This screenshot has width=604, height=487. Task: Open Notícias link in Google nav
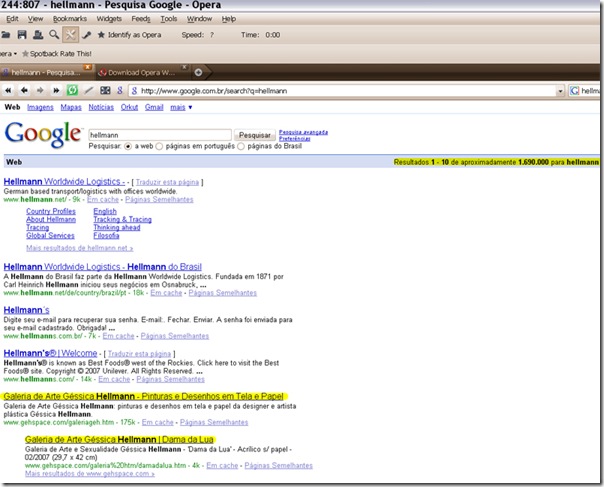[101, 107]
